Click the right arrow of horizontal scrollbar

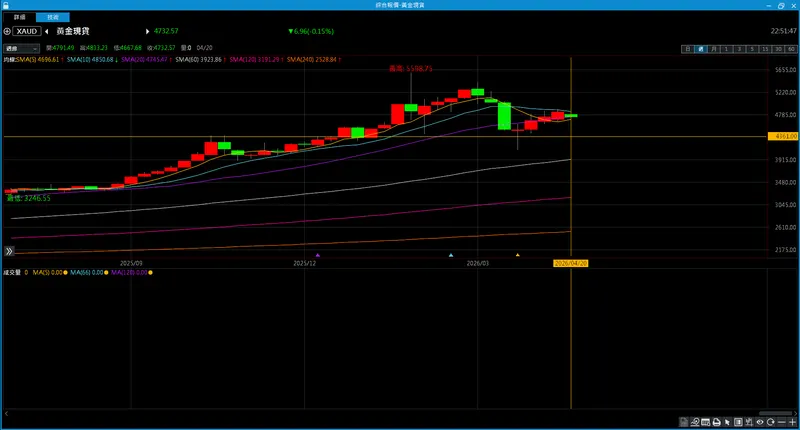795,413
